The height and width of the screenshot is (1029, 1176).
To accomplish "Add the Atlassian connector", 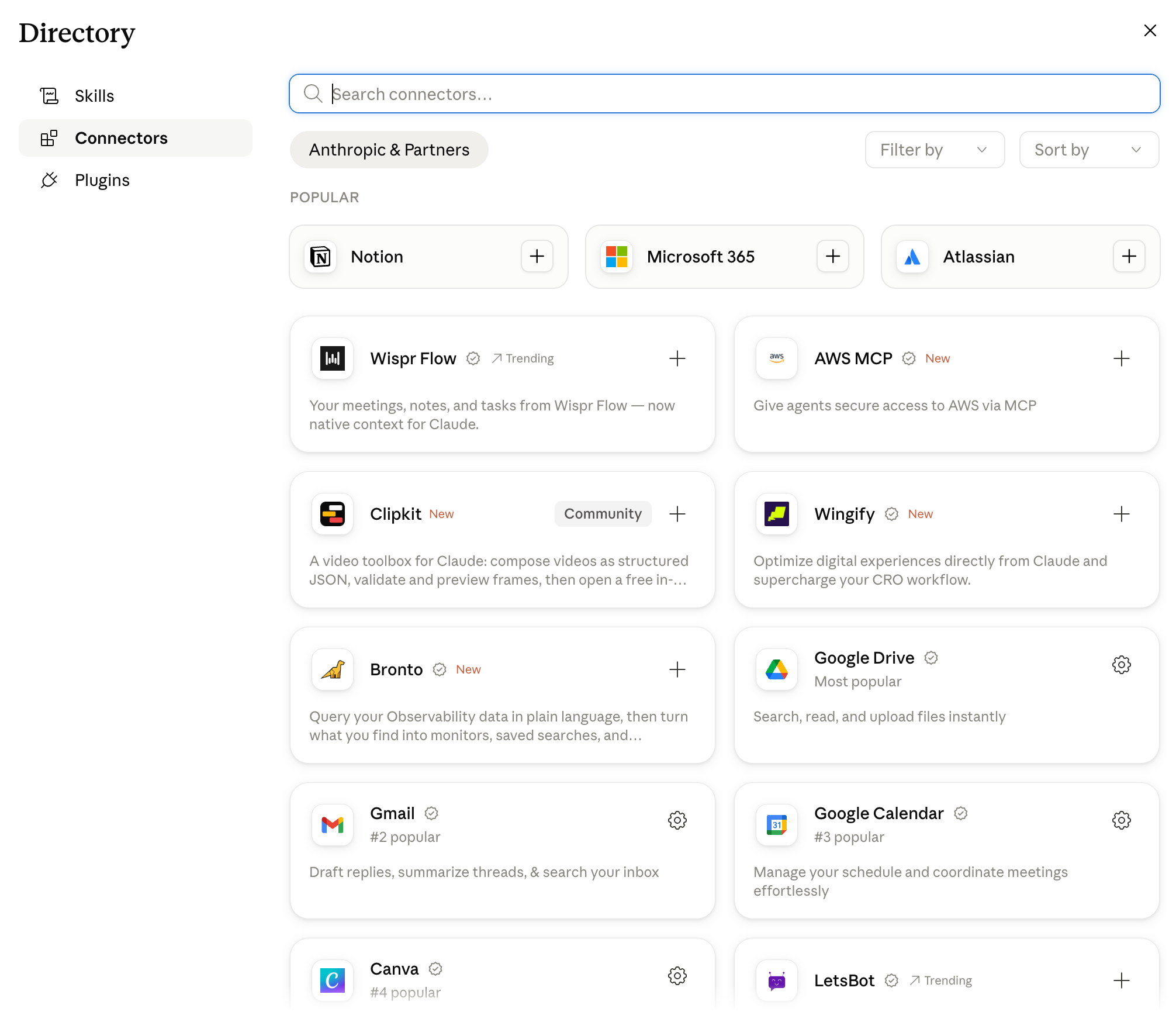I will pyautogui.click(x=1129, y=257).
